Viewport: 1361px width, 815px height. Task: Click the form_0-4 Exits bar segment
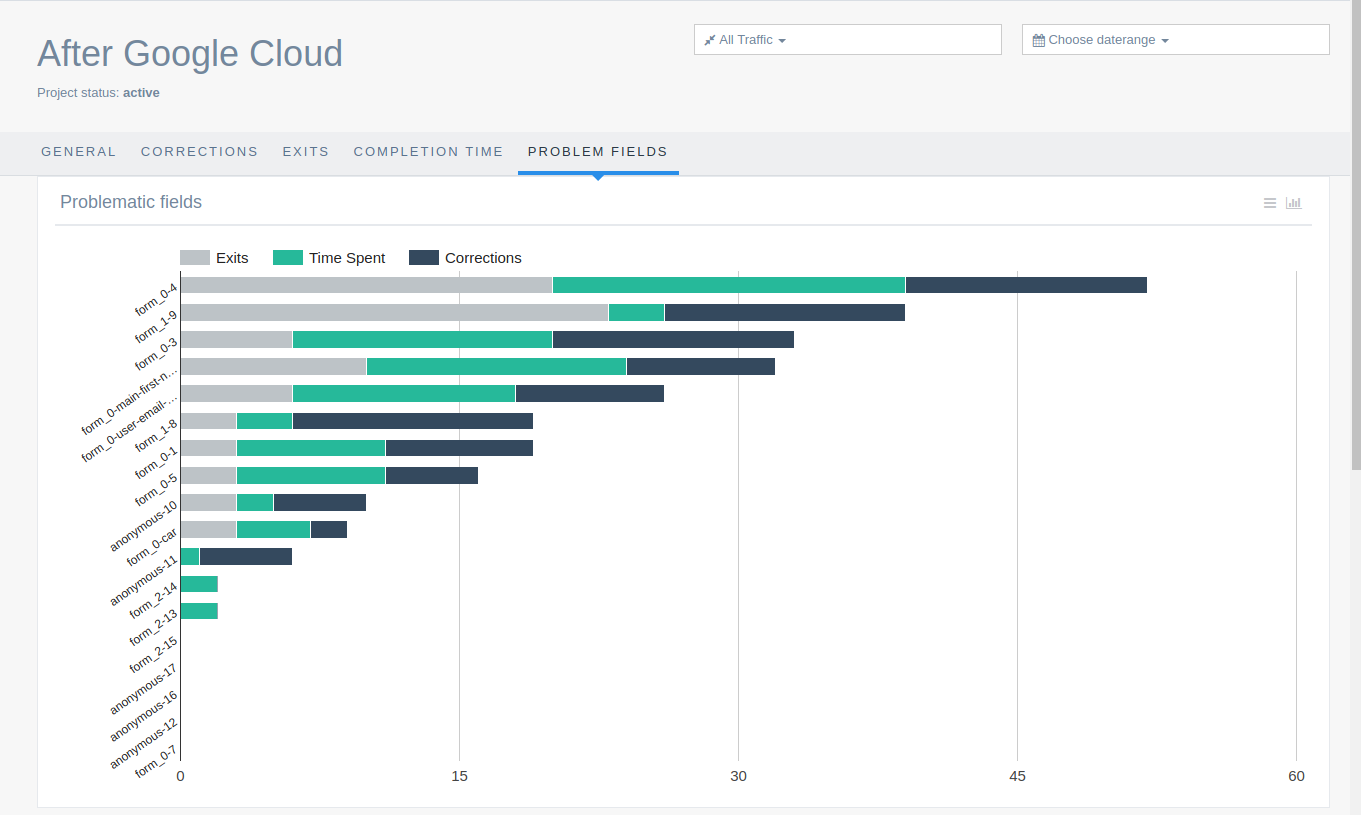pyautogui.click(x=366, y=285)
